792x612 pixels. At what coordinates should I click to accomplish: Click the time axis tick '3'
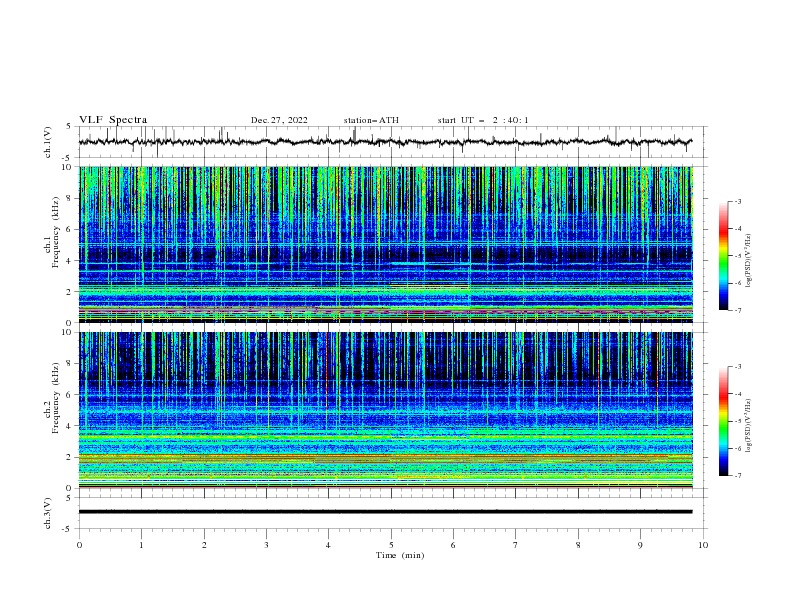[x=266, y=545]
